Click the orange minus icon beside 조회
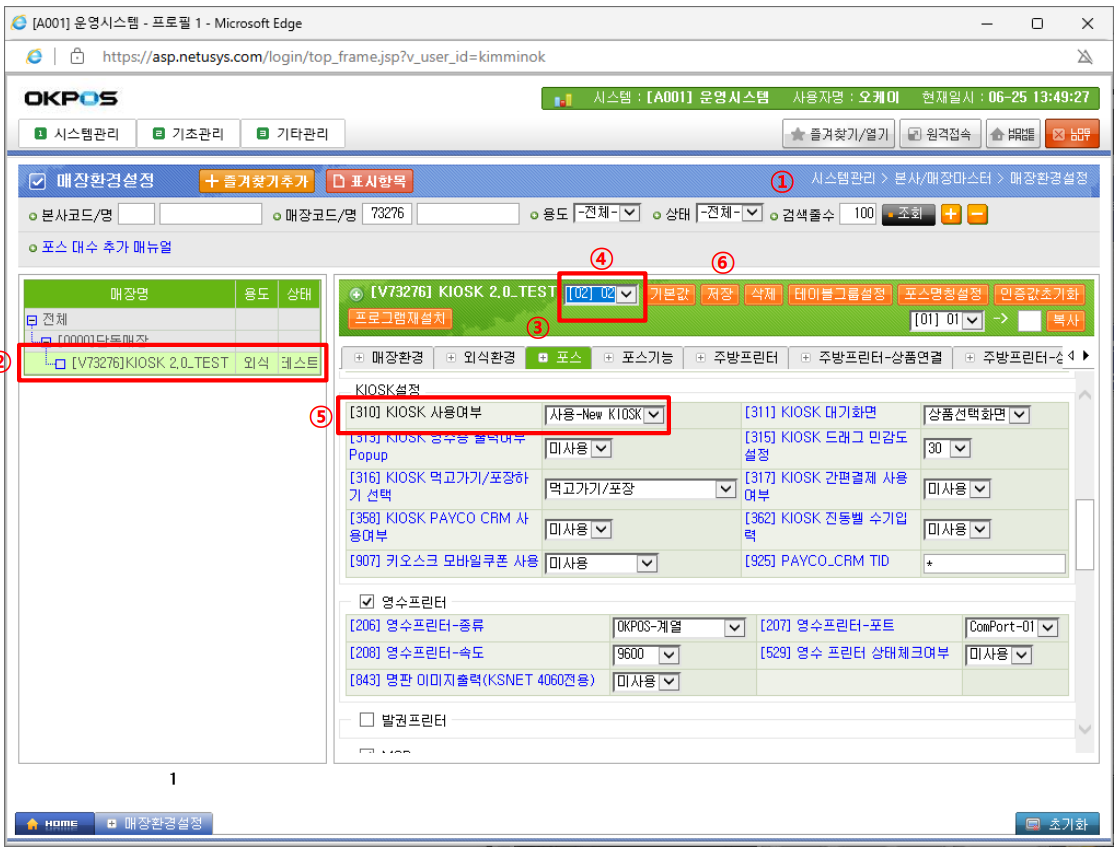 coord(977,214)
